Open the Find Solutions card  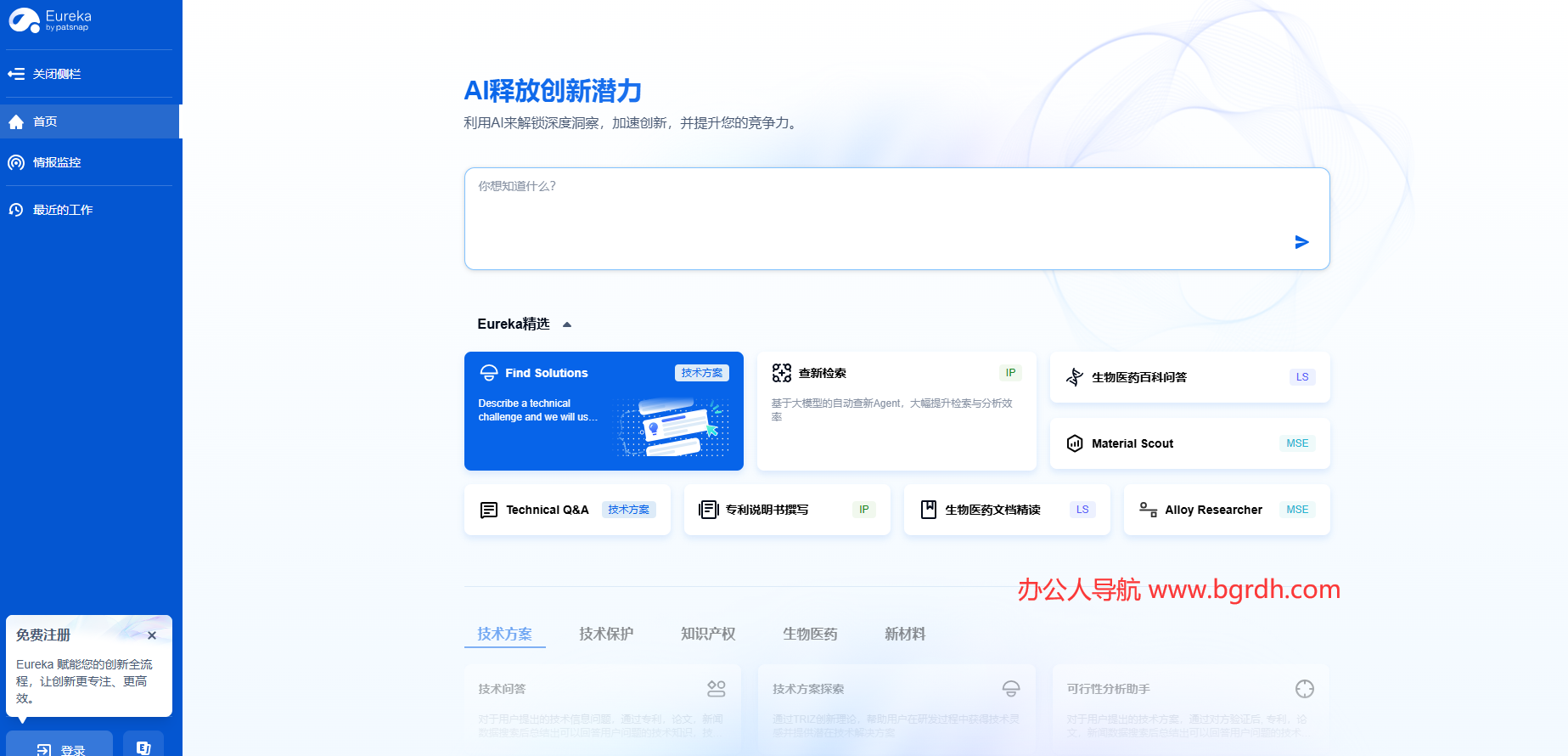coord(603,411)
